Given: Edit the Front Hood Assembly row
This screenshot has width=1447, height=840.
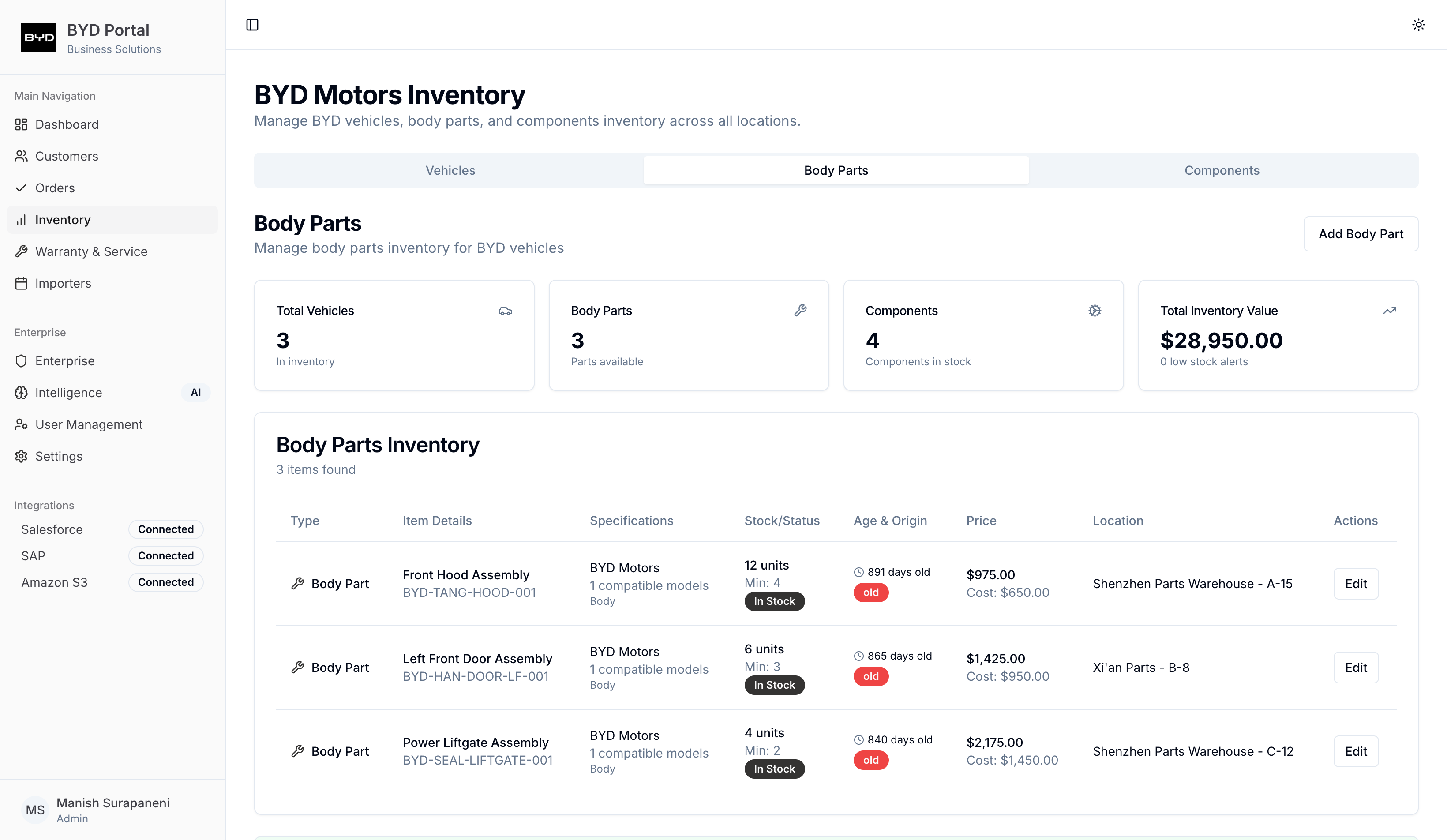Looking at the screenshot, I should (x=1356, y=583).
